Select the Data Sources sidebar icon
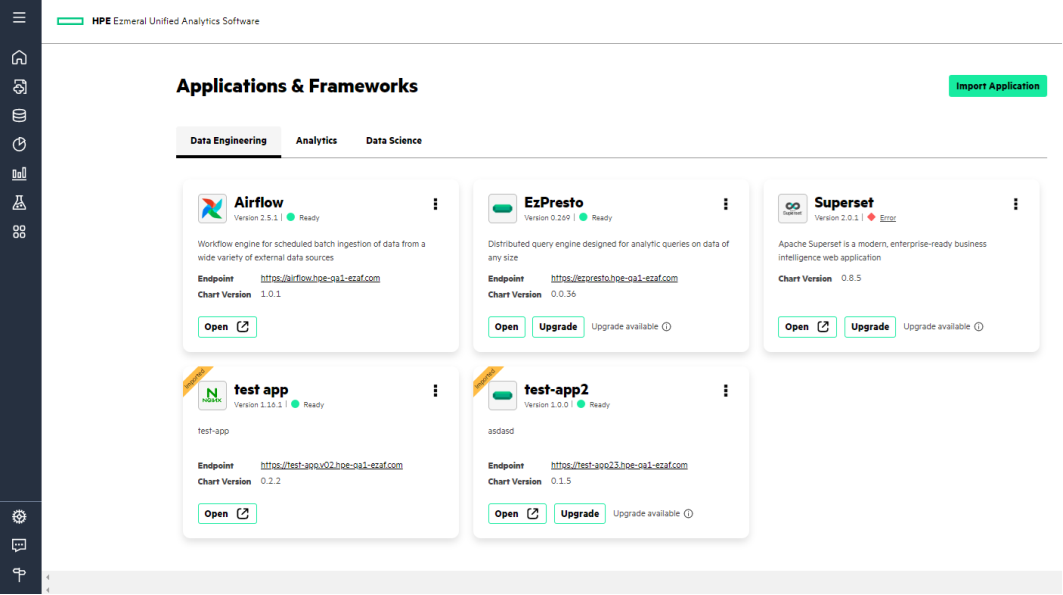The height and width of the screenshot is (595, 1063). tap(18, 86)
